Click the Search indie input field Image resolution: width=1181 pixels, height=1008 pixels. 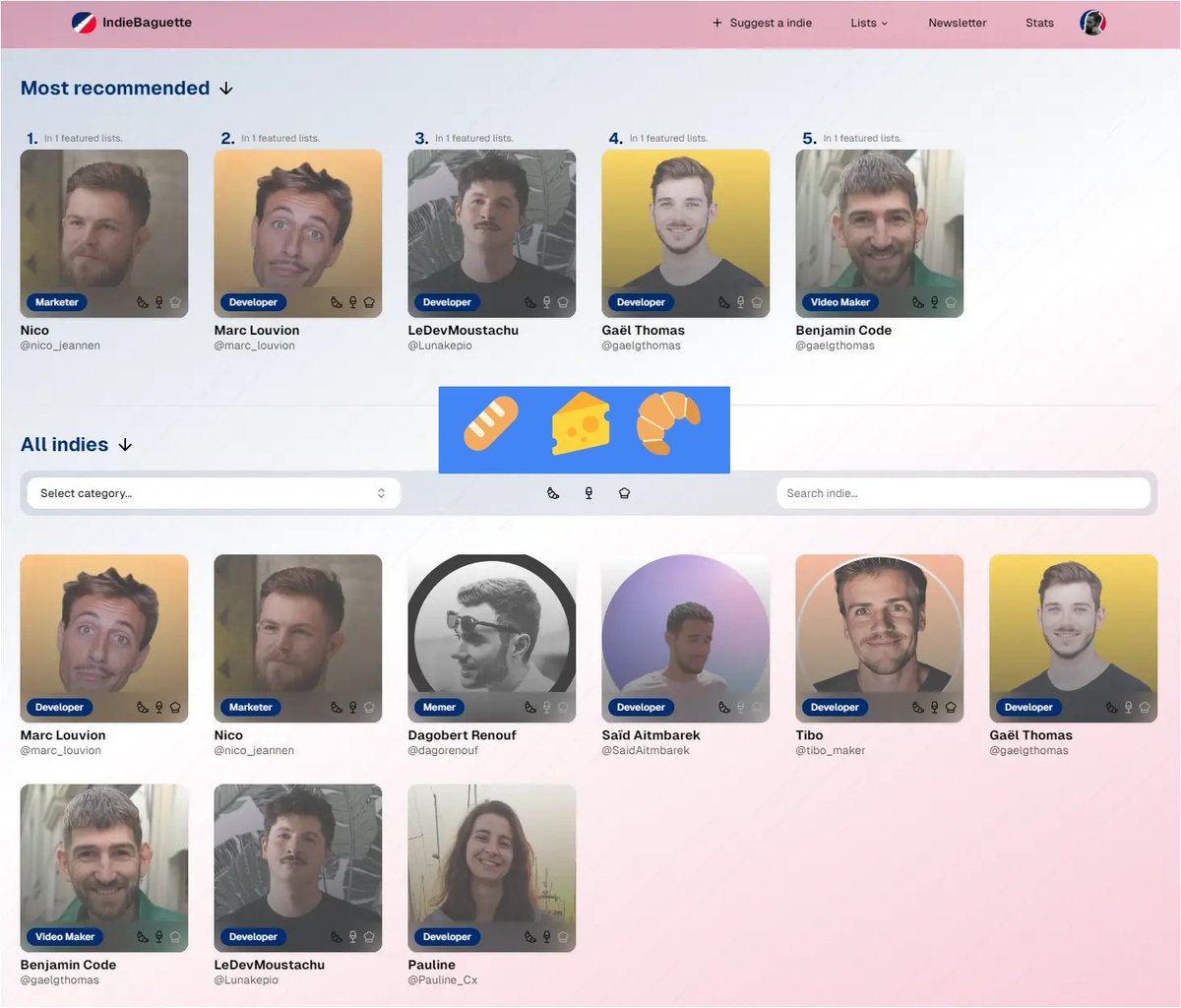[963, 493]
